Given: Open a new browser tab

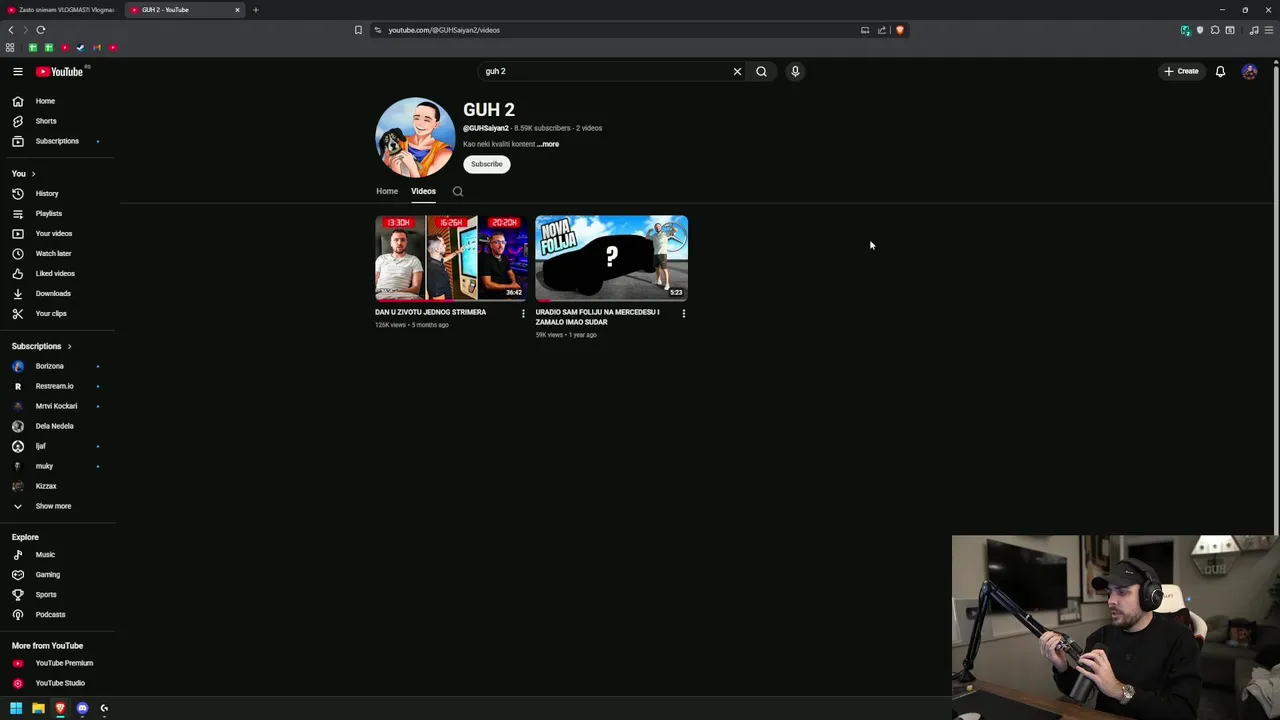Looking at the screenshot, I should pos(255,10).
